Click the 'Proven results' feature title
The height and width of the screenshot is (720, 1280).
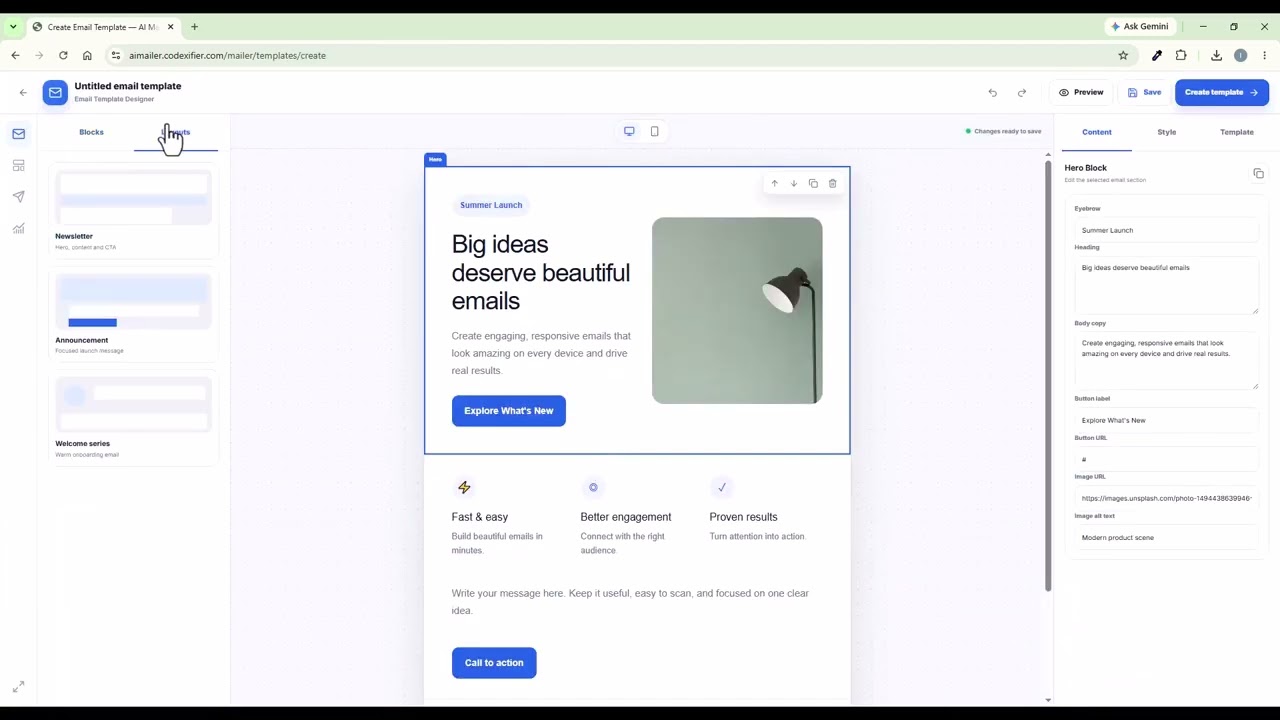tap(743, 517)
